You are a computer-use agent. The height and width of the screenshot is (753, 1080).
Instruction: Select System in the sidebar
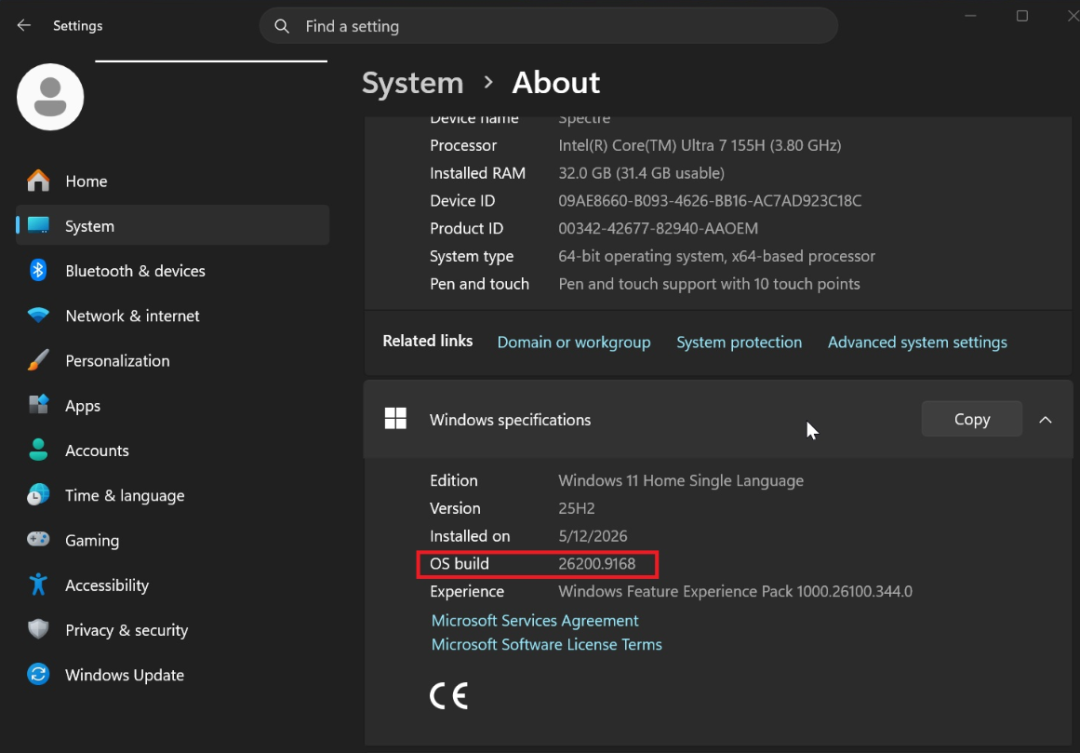point(172,225)
